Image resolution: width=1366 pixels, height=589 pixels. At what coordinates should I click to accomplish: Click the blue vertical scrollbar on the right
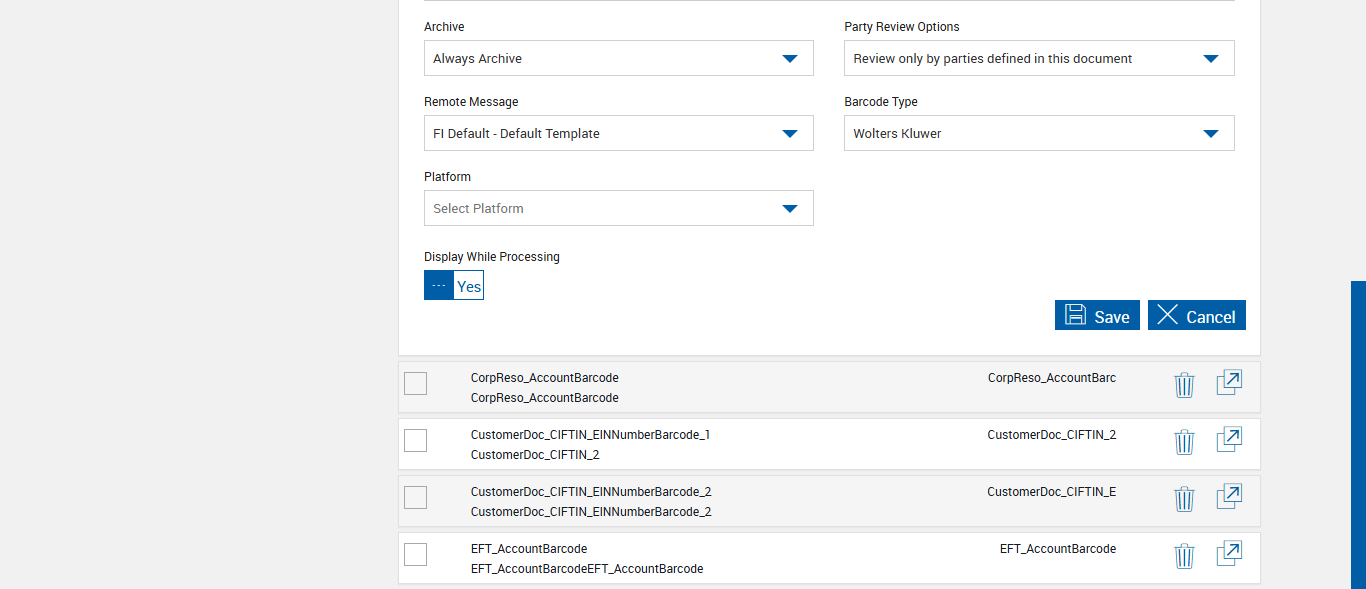1358,430
